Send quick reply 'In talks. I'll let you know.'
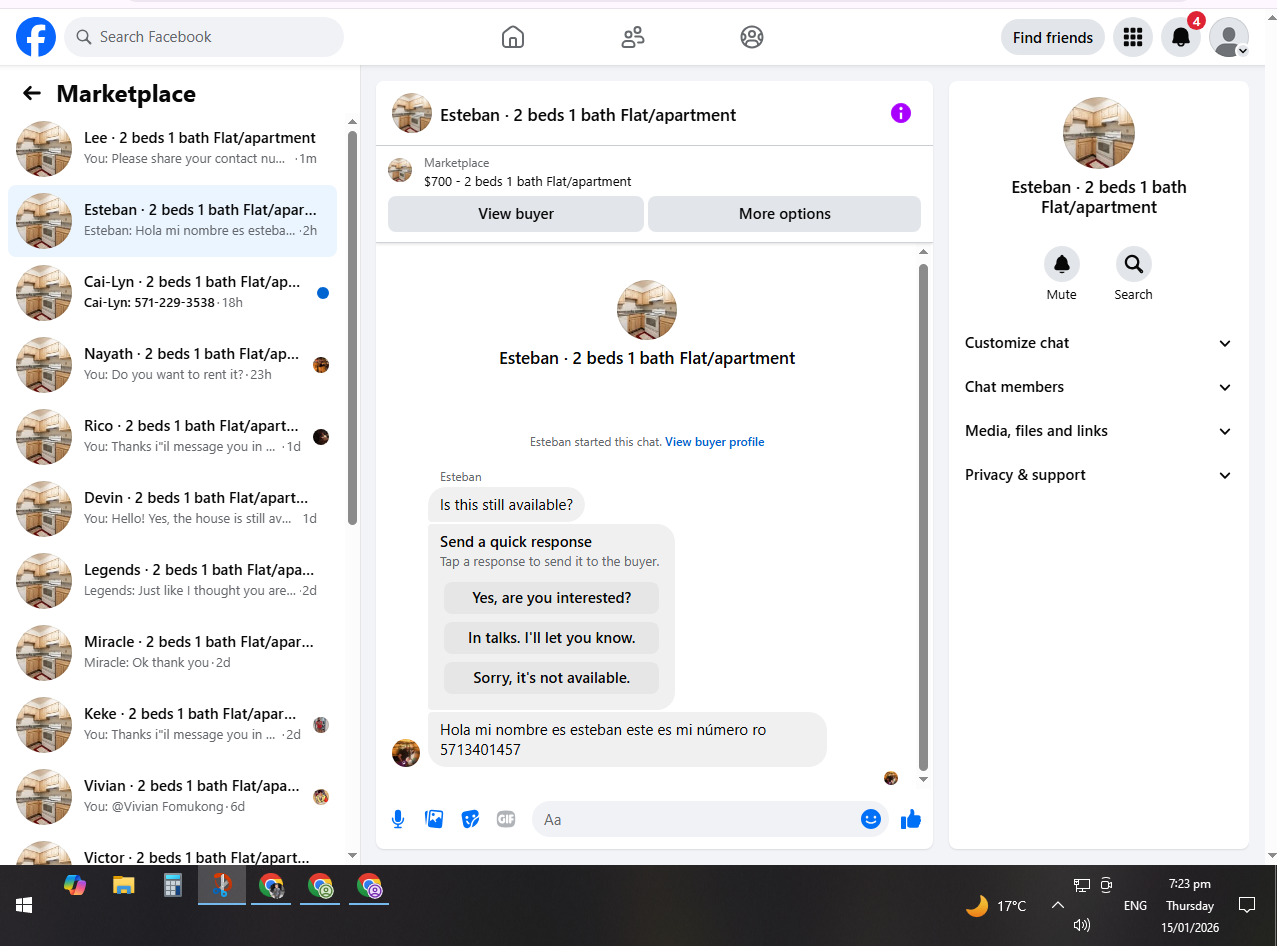The image size is (1277, 946). point(552,638)
